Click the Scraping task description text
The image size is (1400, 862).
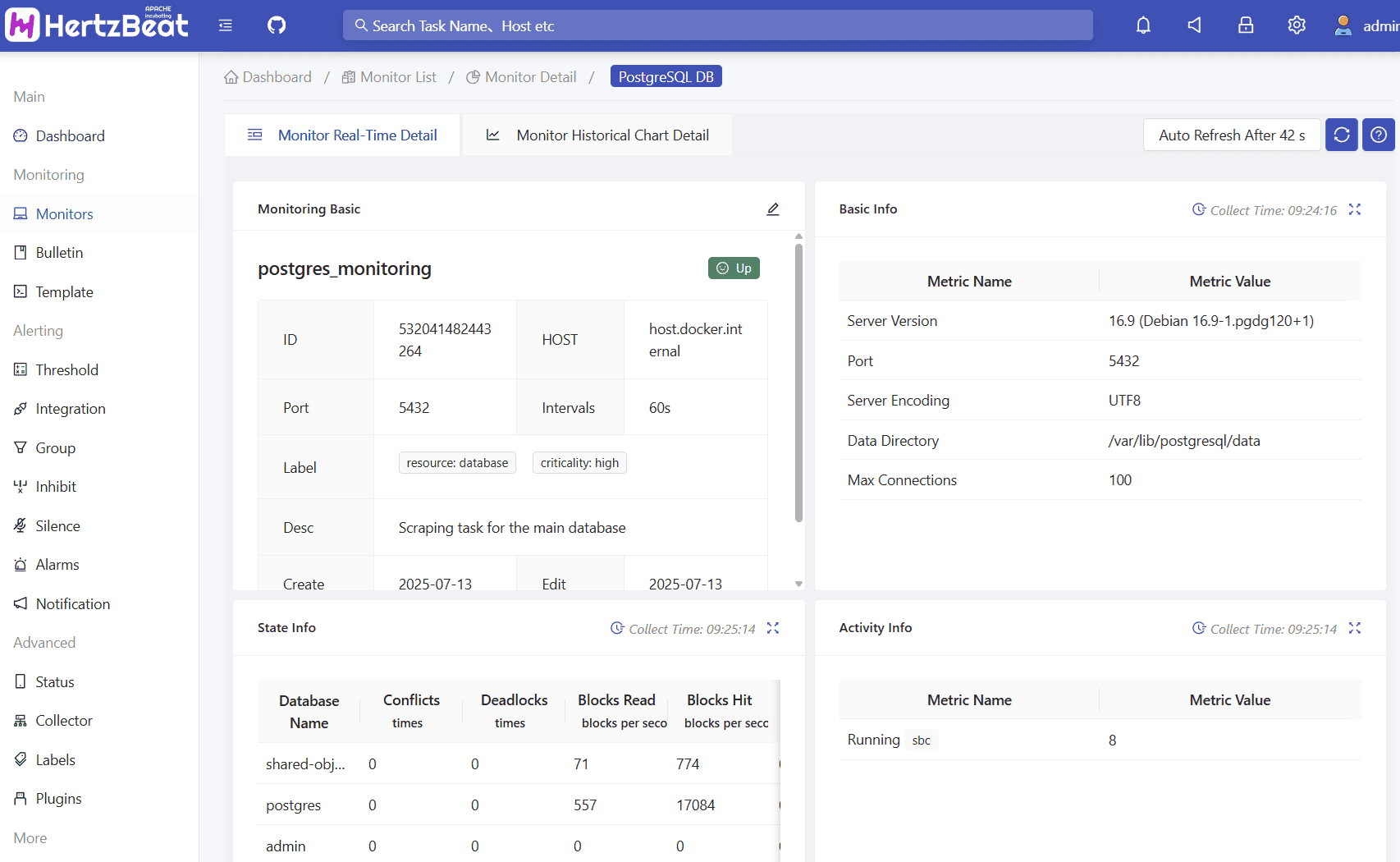(512, 528)
